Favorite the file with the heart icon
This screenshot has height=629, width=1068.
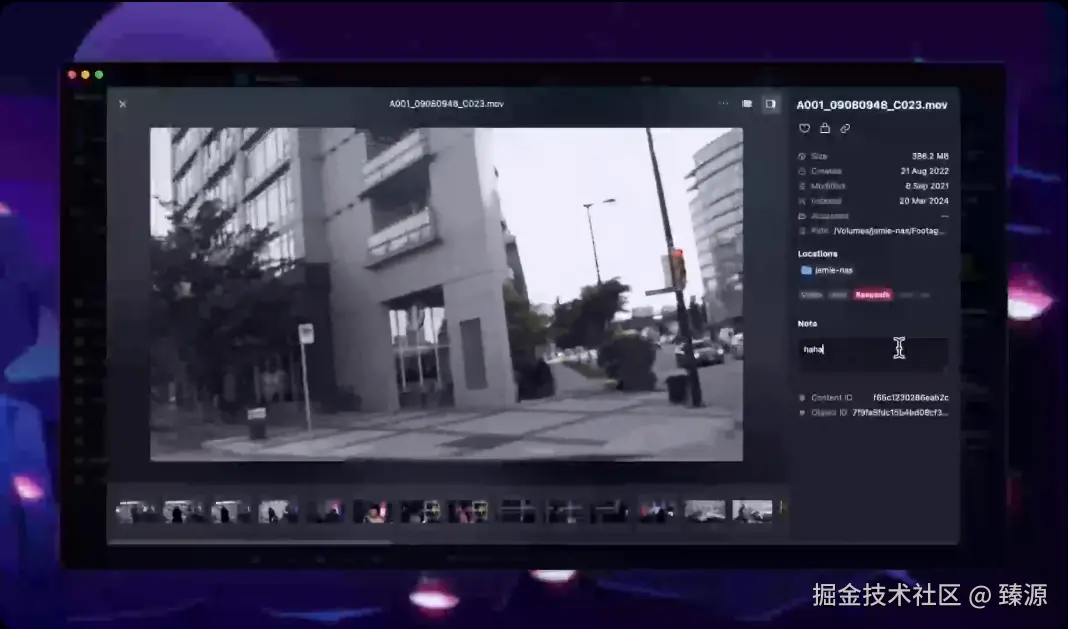(804, 128)
